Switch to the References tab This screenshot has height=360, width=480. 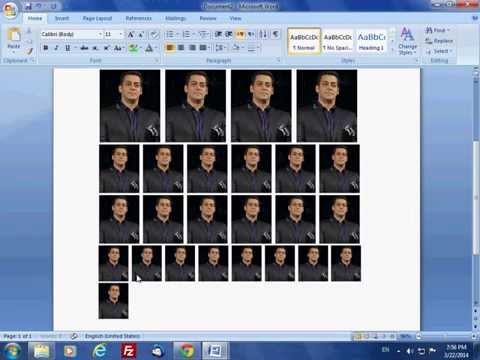click(139, 18)
